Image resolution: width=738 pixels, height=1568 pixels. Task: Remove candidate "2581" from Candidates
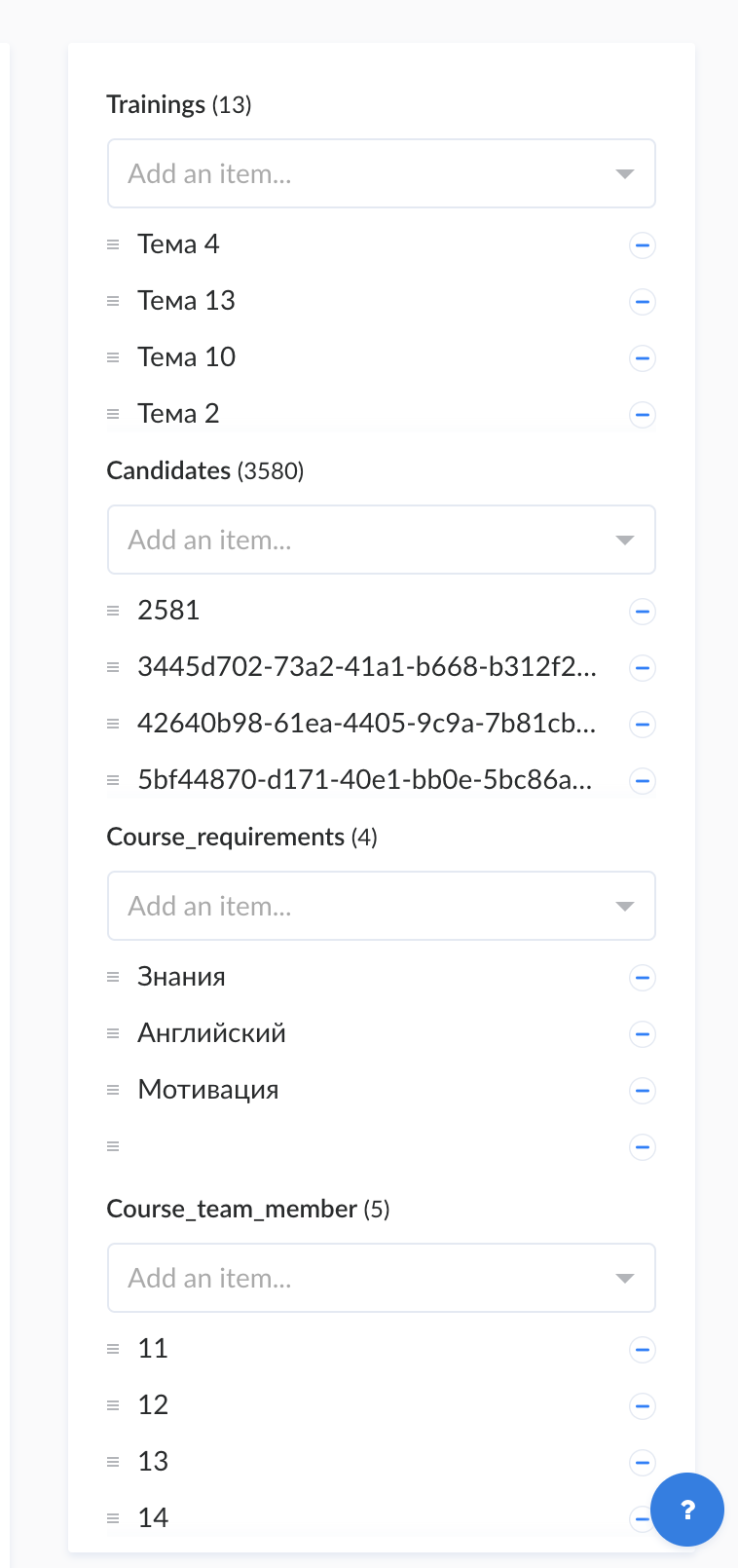coord(643,612)
